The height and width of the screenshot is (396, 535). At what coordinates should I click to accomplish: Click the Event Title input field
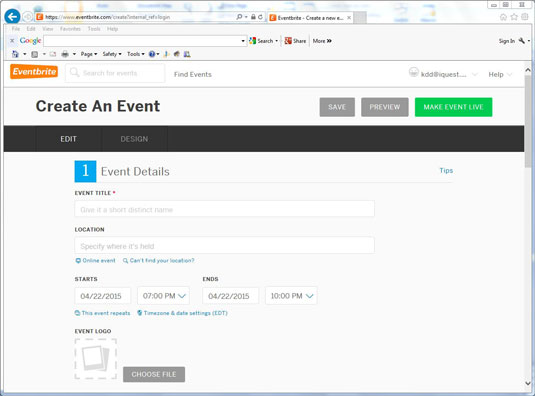click(225, 209)
